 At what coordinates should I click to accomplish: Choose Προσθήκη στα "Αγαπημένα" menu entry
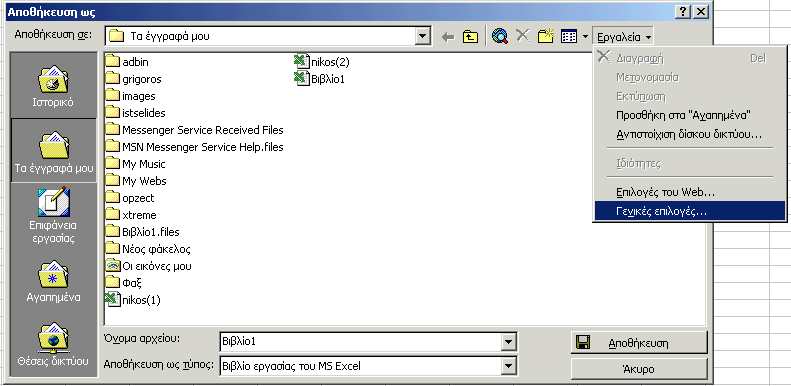[690, 115]
